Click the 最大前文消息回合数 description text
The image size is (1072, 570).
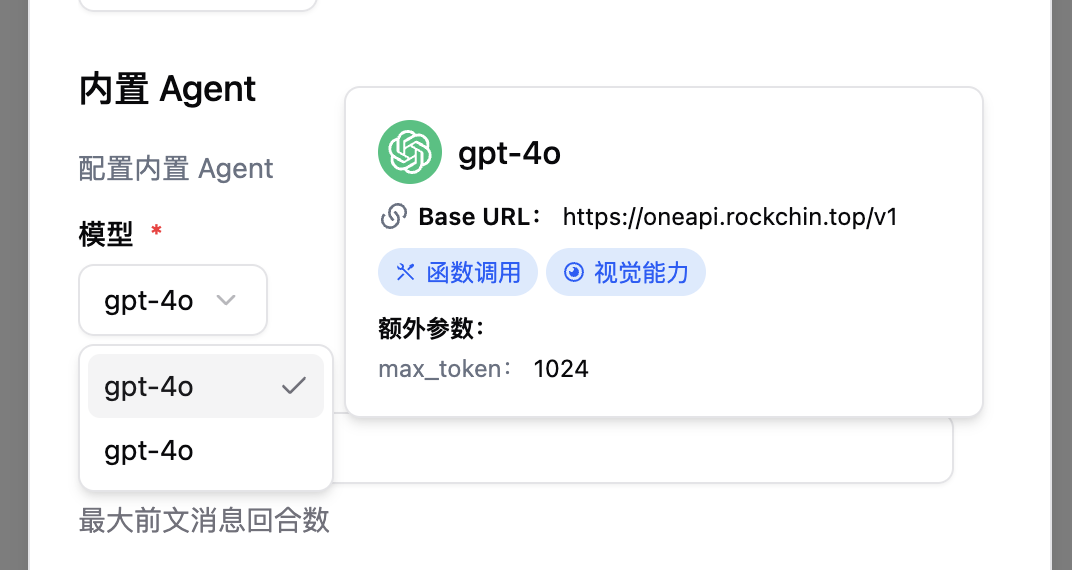click(x=204, y=521)
